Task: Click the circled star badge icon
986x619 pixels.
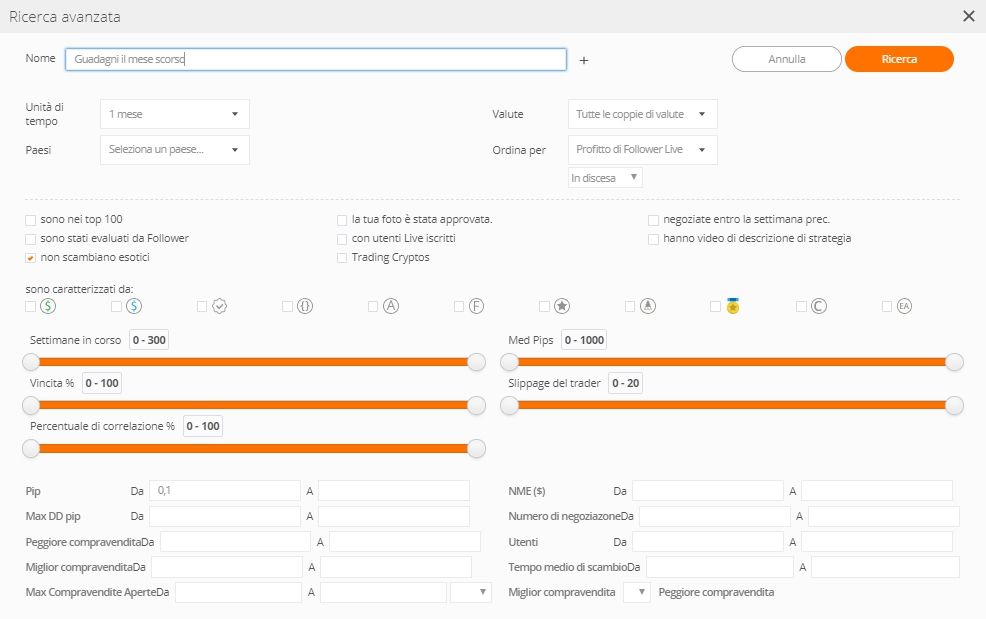Action: [562, 306]
